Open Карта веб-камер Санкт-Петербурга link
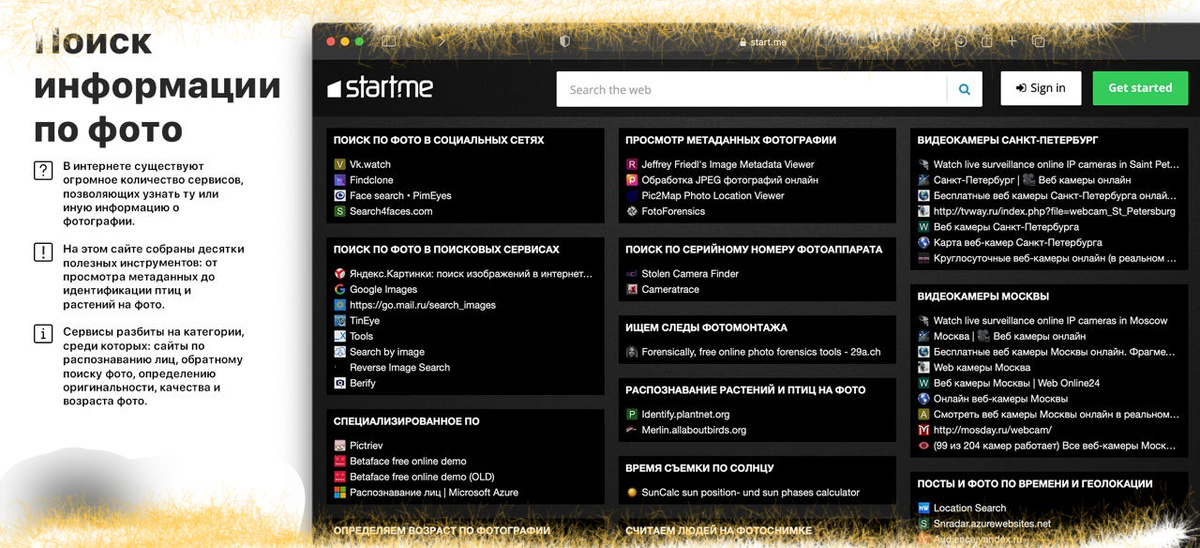Viewport: 1200px width, 548px height. [1018, 242]
